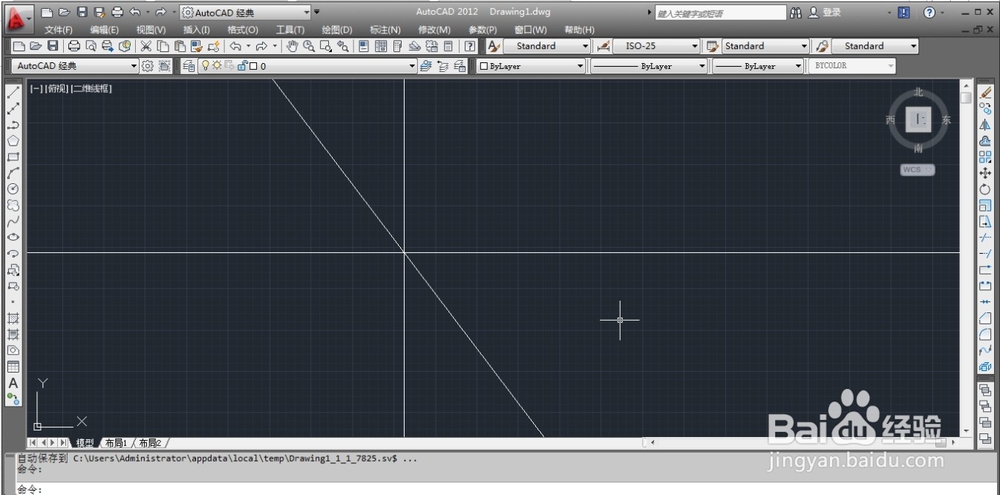Select the Table tool in draw toolbar
The height and width of the screenshot is (495, 1000).
coord(13,367)
